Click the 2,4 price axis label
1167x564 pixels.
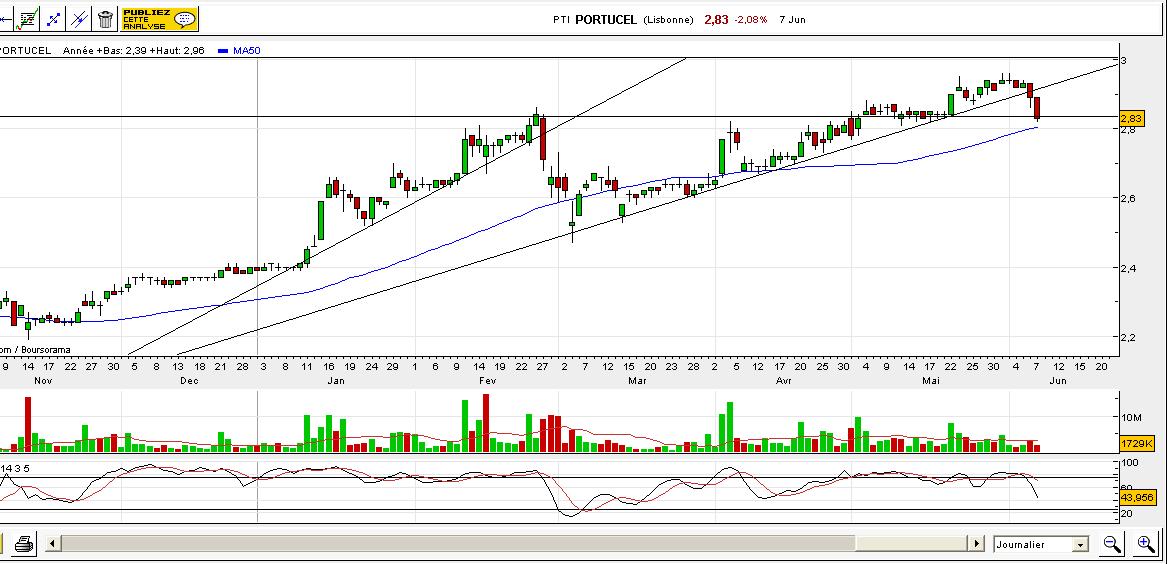click(1128, 268)
